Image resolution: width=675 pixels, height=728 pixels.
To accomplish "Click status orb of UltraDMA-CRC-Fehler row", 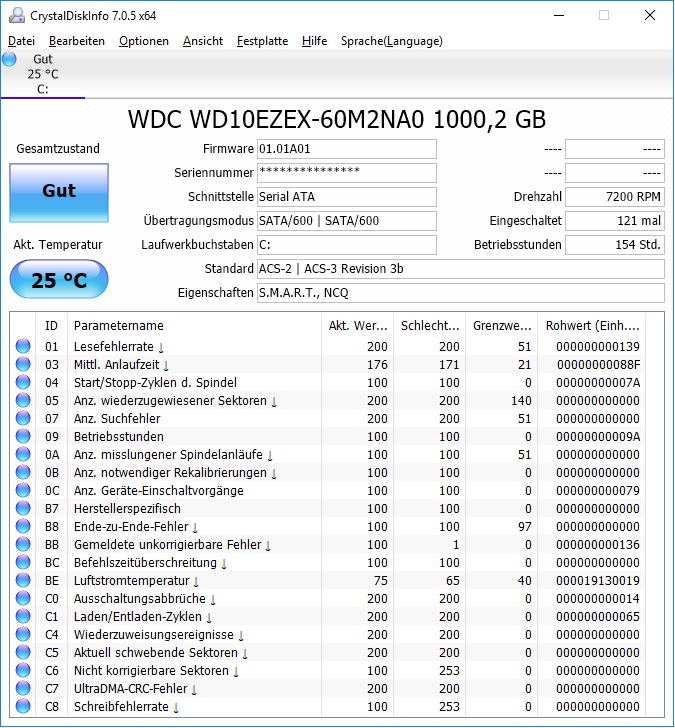I will coord(23,688).
